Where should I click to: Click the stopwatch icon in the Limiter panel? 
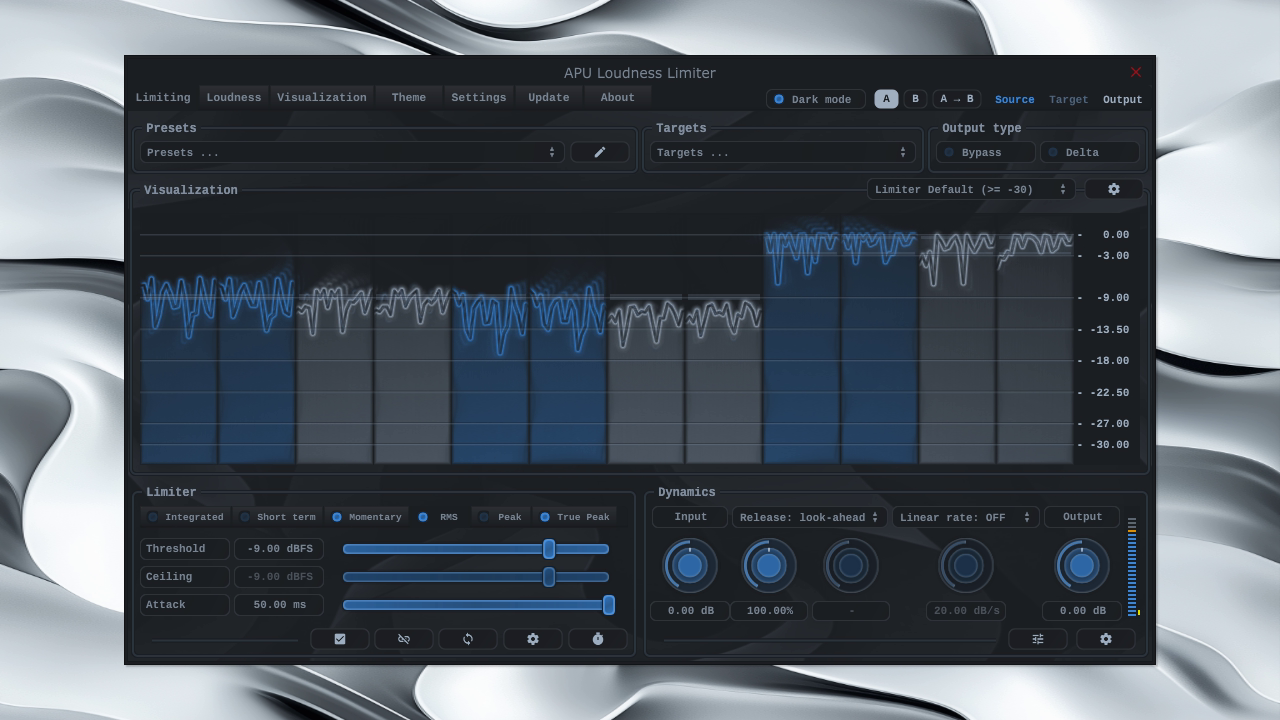(597, 638)
